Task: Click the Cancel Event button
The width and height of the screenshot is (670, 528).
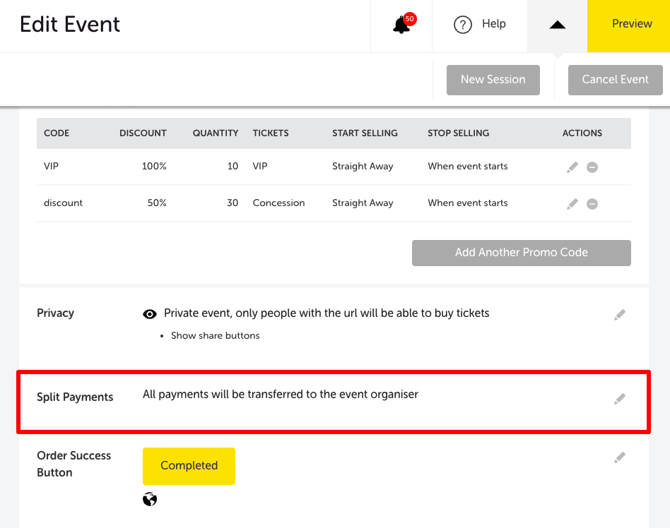Action: [615, 80]
